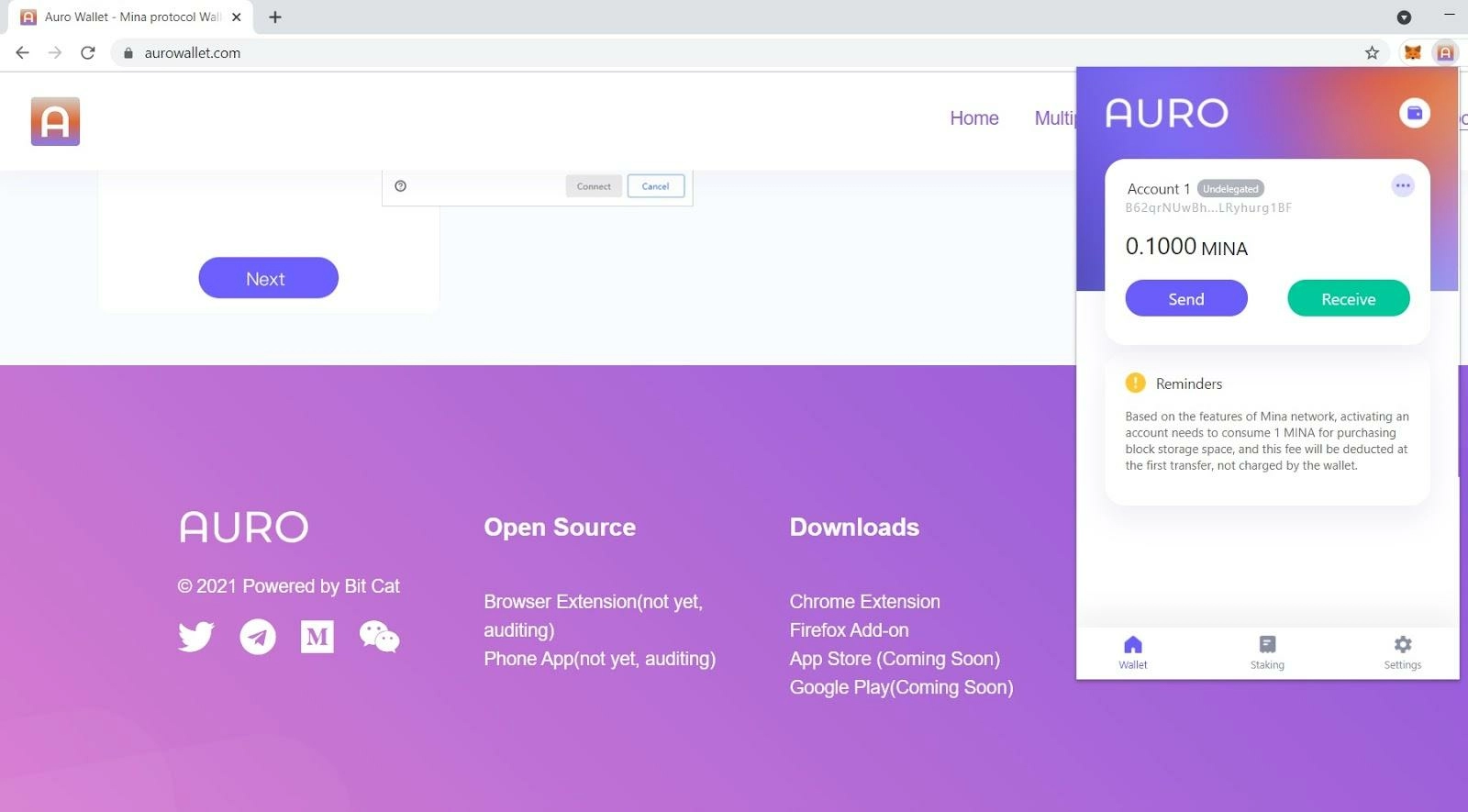Click the 0.1000 MINA balance
Screen dimensions: 1468x812
coord(1185,247)
